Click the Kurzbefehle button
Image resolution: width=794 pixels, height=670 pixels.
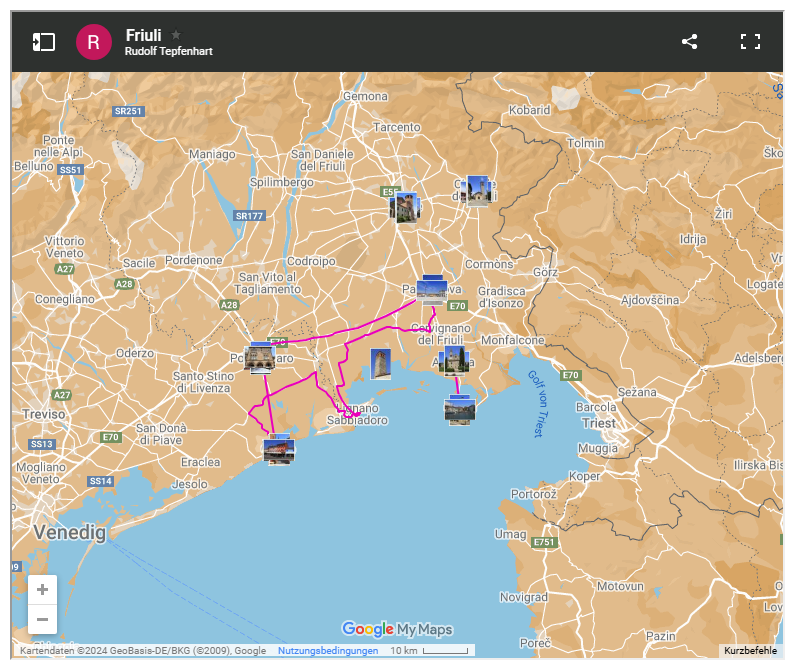[750, 651]
